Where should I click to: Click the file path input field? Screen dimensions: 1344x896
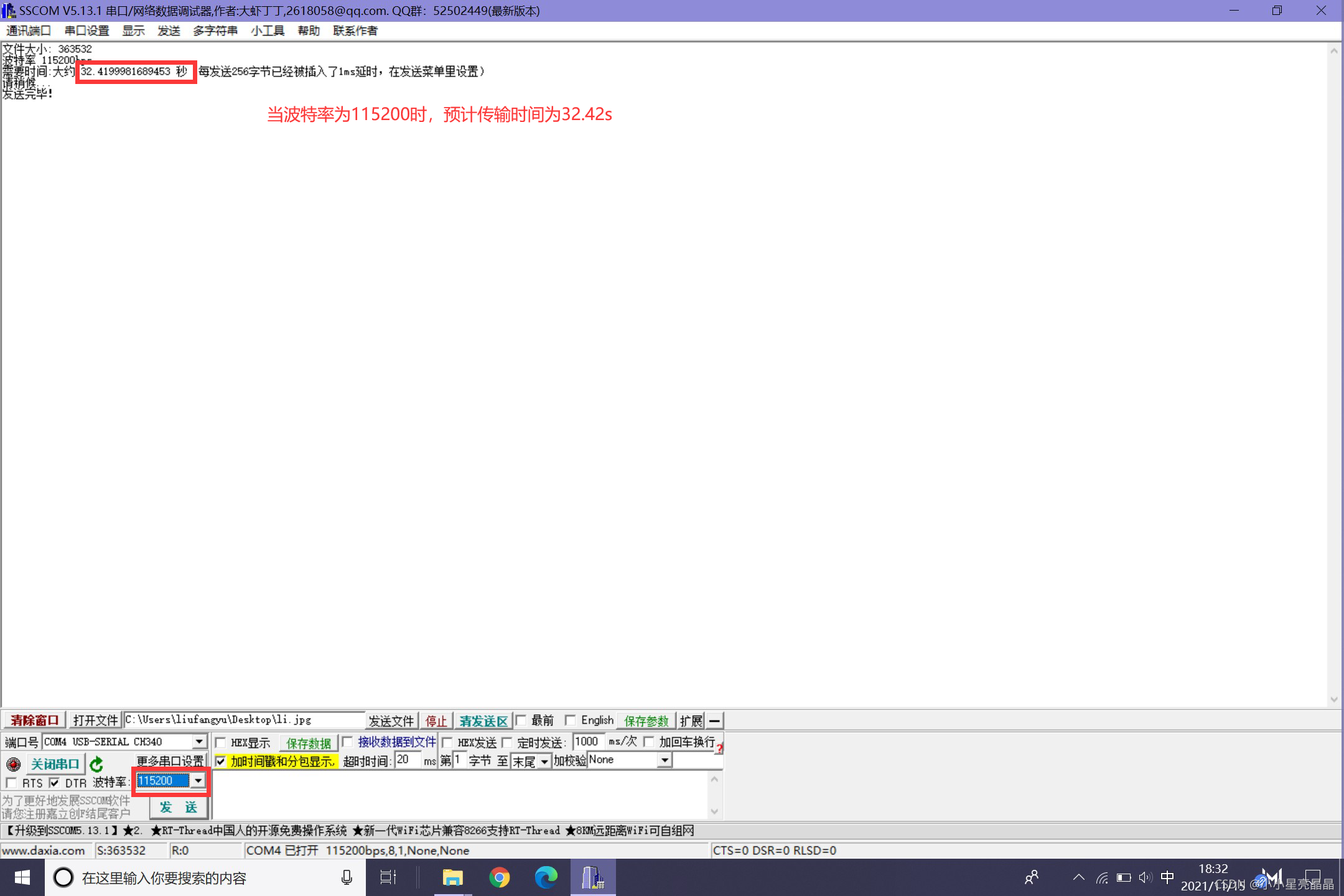click(244, 720)
